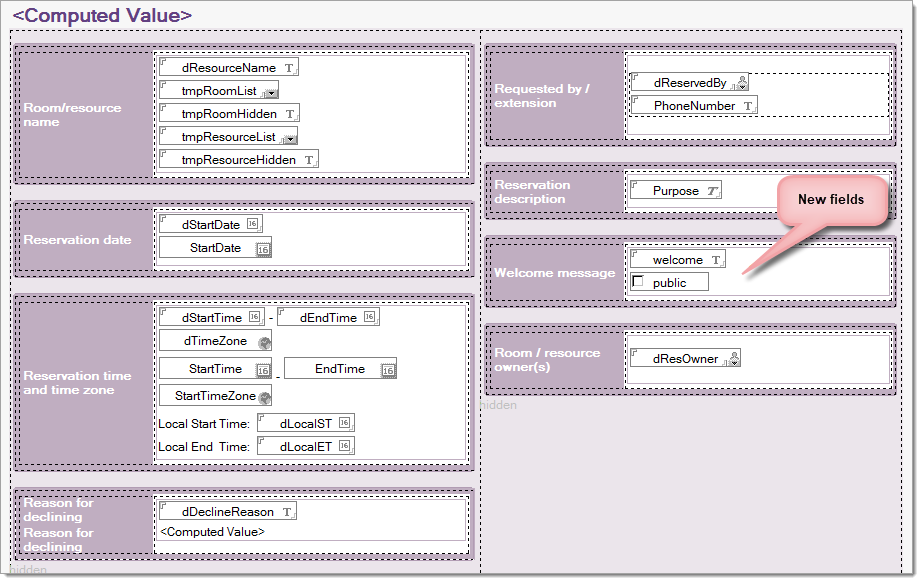Screen dimensions: 921x582
Task: Select the welcome text field
Action: 677,260
